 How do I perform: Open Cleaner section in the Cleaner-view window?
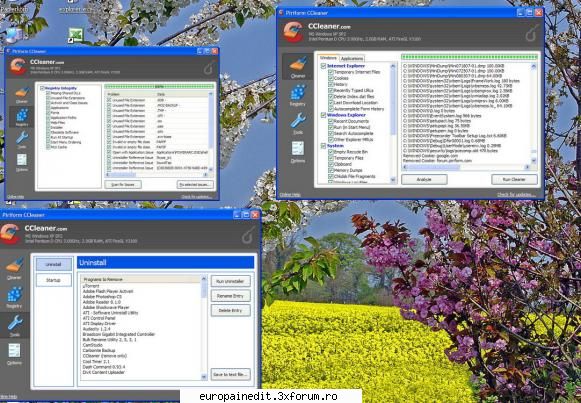[298, 67]
